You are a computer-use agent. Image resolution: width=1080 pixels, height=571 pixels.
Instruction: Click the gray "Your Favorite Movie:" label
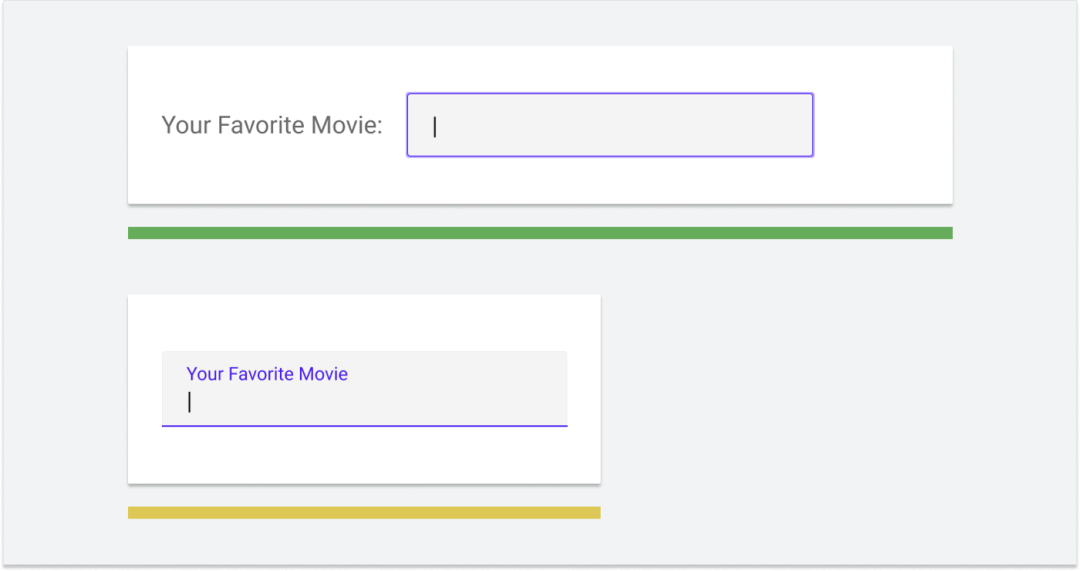pos(272,125)
